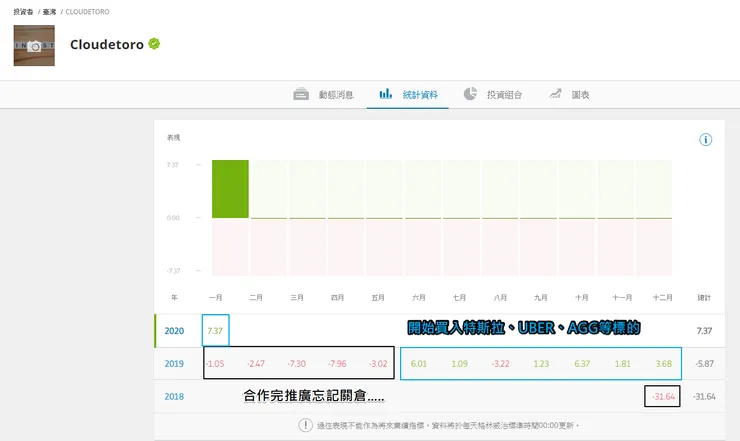Click the 投資者 breadcrumb link

click(23, 12)
